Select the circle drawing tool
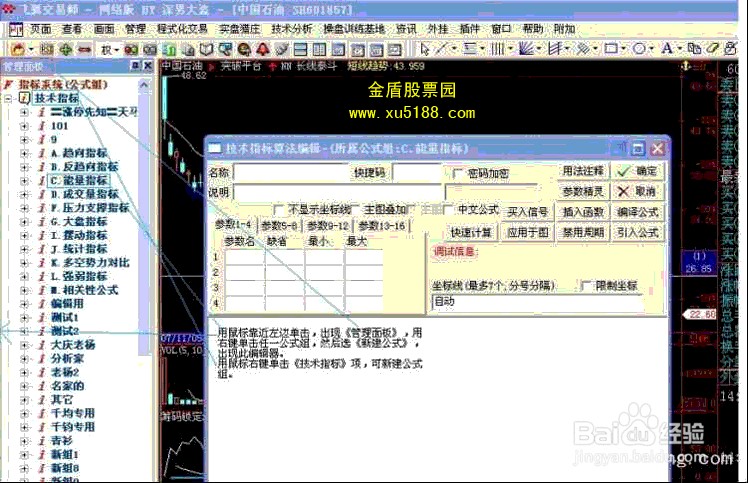This screenshot has width=748, height=483. point(639,49)
